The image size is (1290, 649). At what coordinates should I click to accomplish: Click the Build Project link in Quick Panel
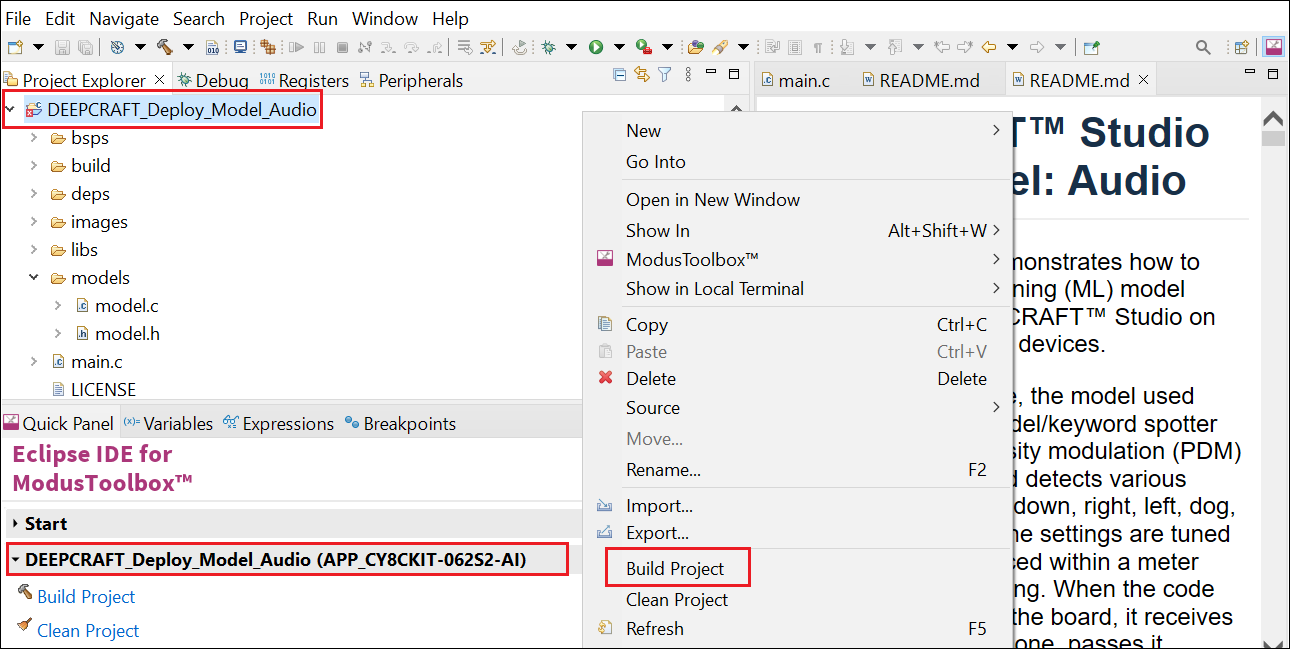[86, 597]
